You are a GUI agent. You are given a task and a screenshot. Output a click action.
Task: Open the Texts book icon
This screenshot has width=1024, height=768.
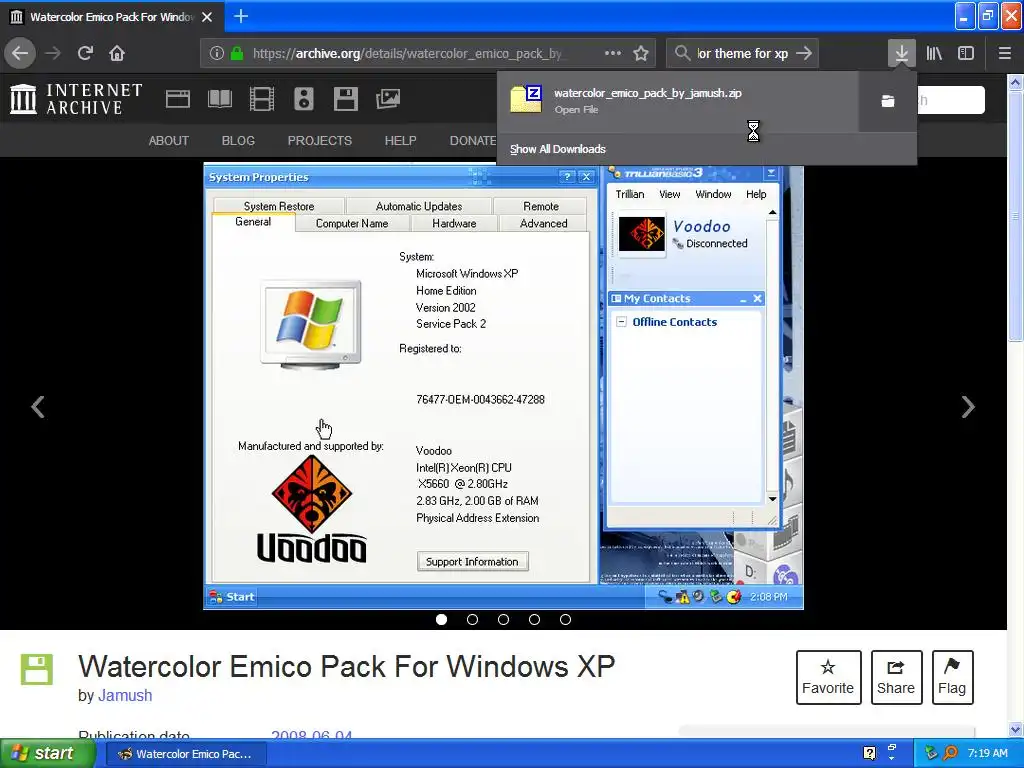pos(219,99)
